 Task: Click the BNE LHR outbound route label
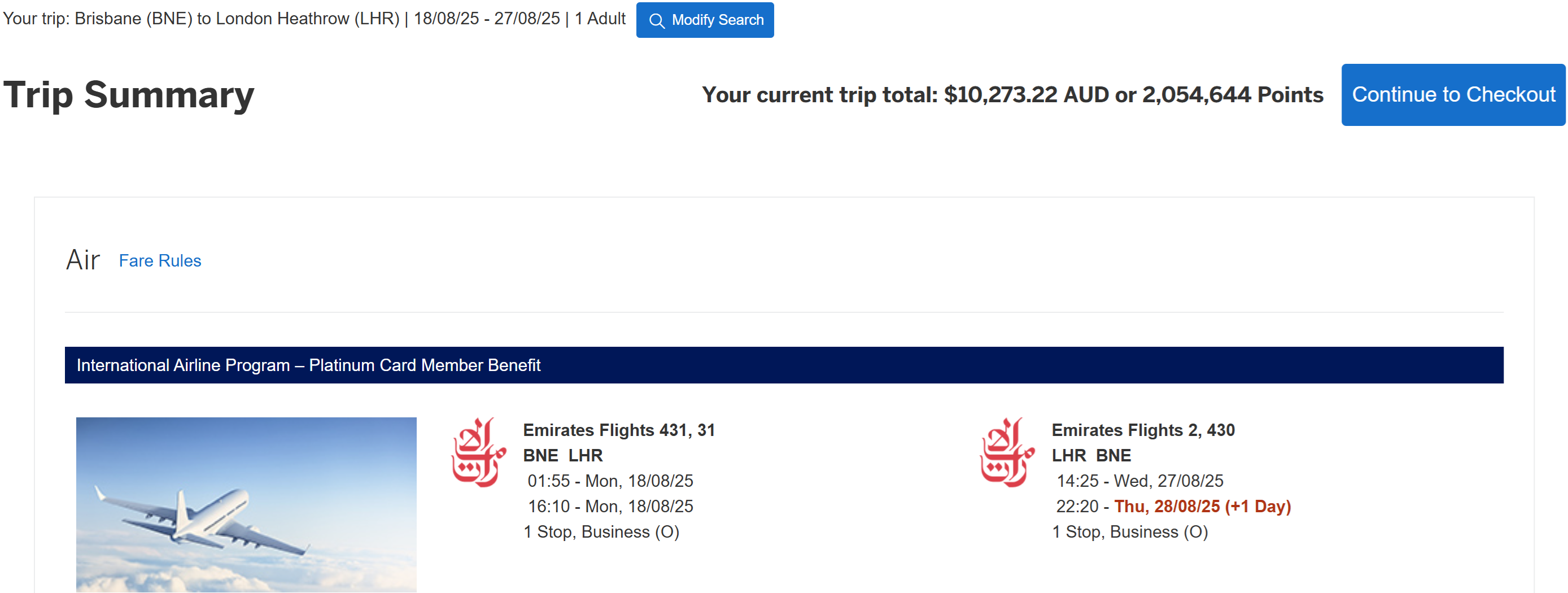tap(563, 456)
